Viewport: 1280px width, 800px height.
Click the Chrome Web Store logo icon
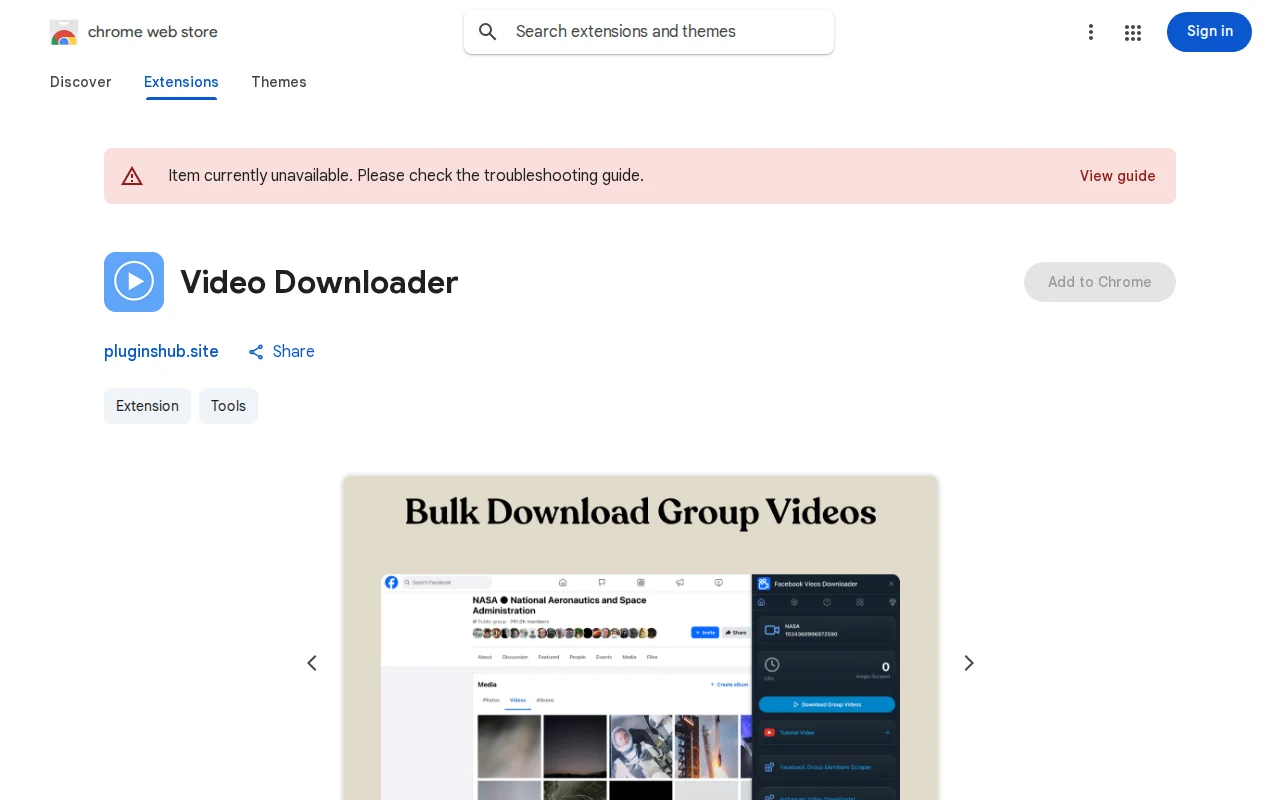click(64, 32)
